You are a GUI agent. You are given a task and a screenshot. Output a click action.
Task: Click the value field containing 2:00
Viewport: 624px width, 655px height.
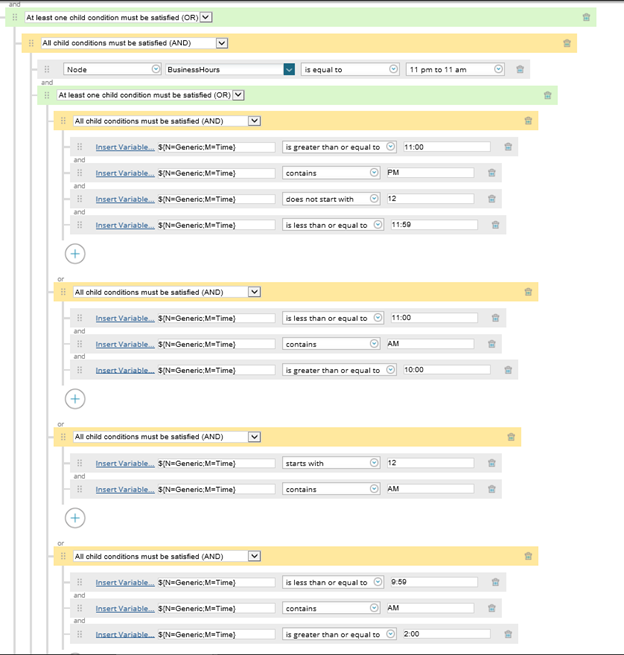click(446, 634)
